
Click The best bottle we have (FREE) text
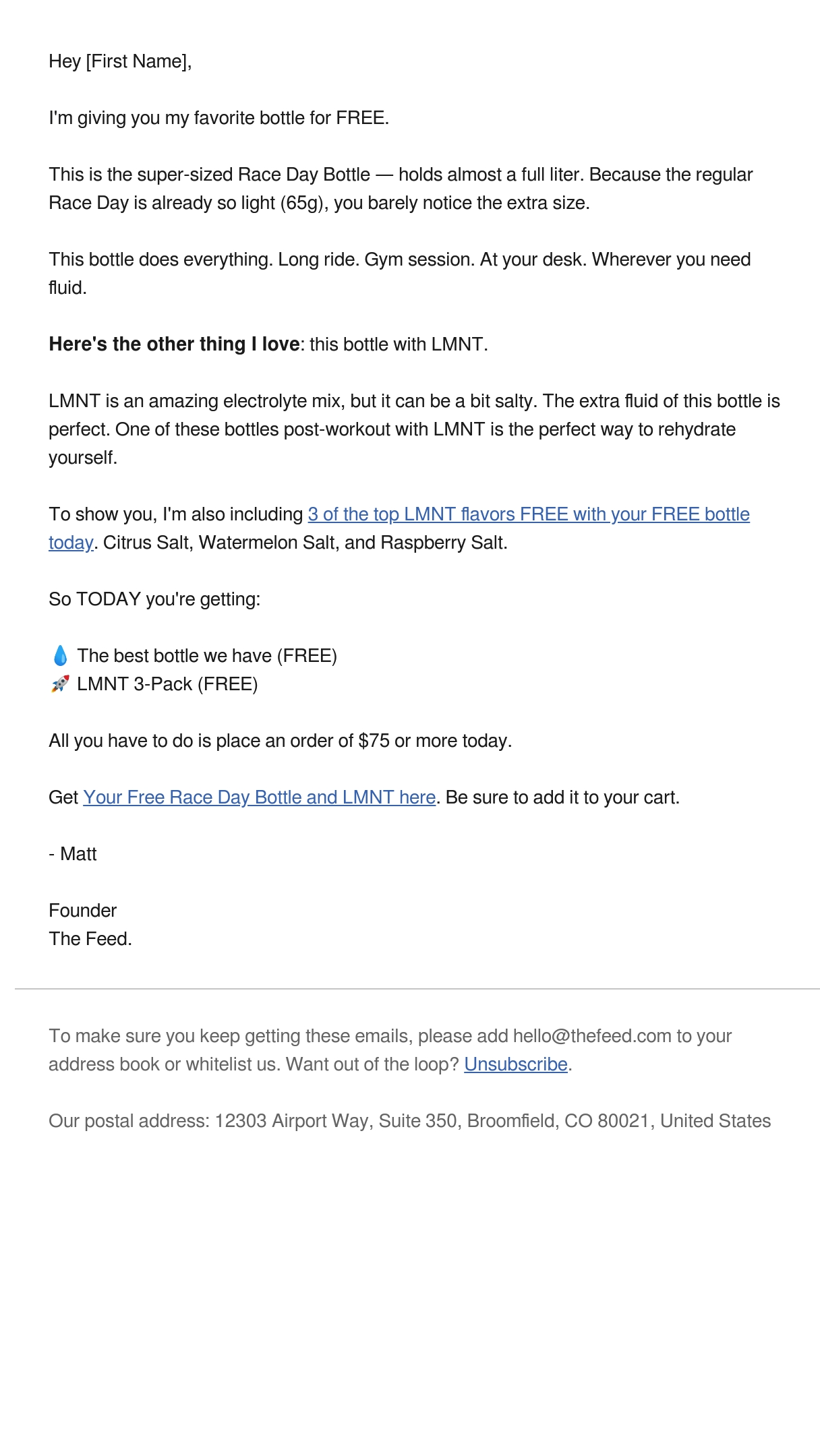(x=207, y=656)
